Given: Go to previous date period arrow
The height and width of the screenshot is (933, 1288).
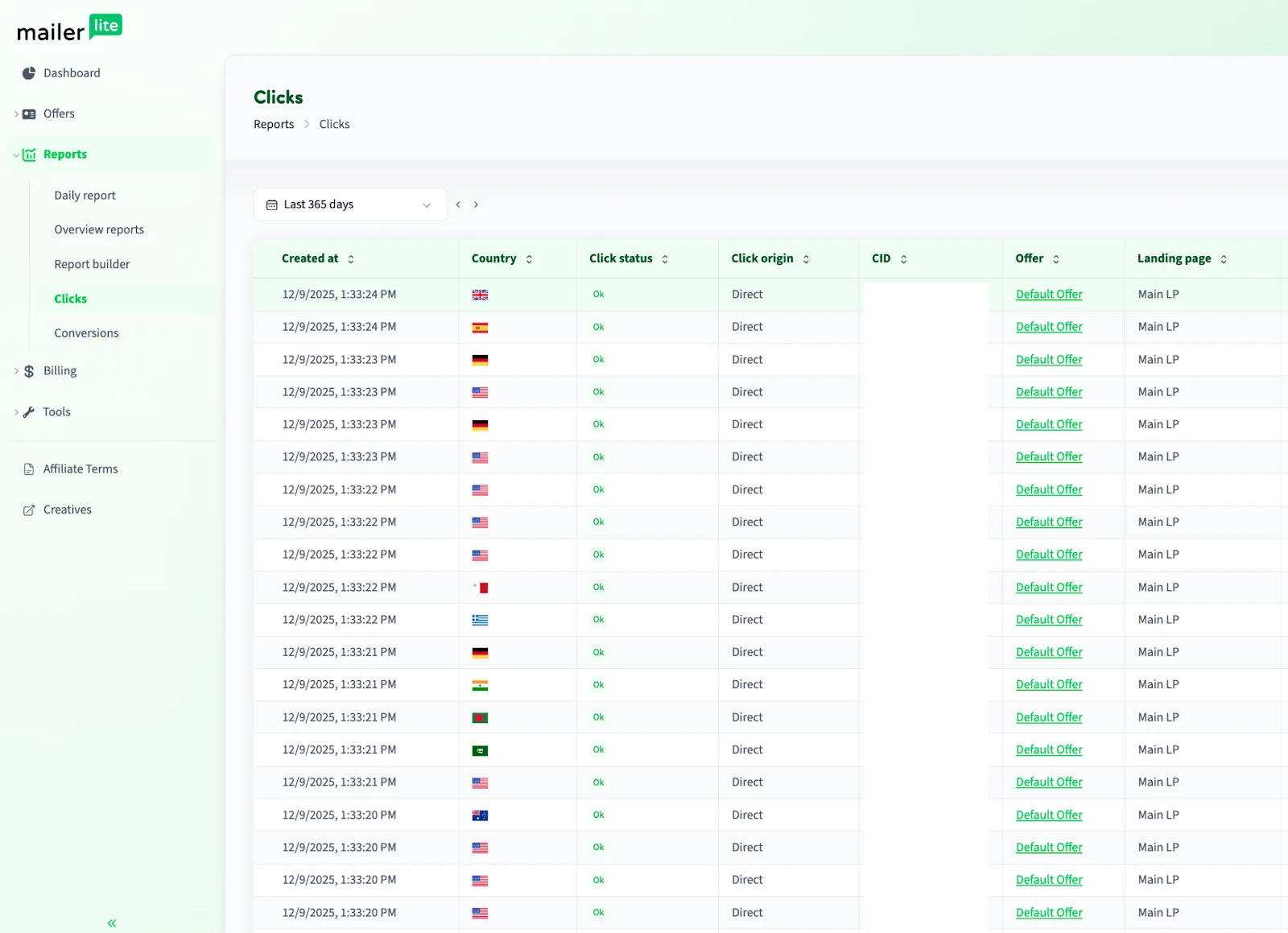Looking at the screenshot, I should tap(458, 204).
